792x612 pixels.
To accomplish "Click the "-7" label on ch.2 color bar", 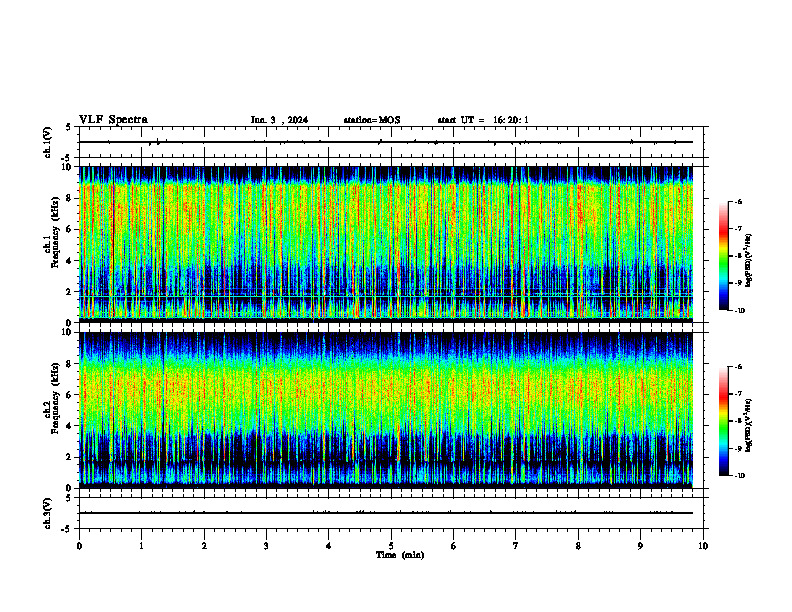I will 738,394.
